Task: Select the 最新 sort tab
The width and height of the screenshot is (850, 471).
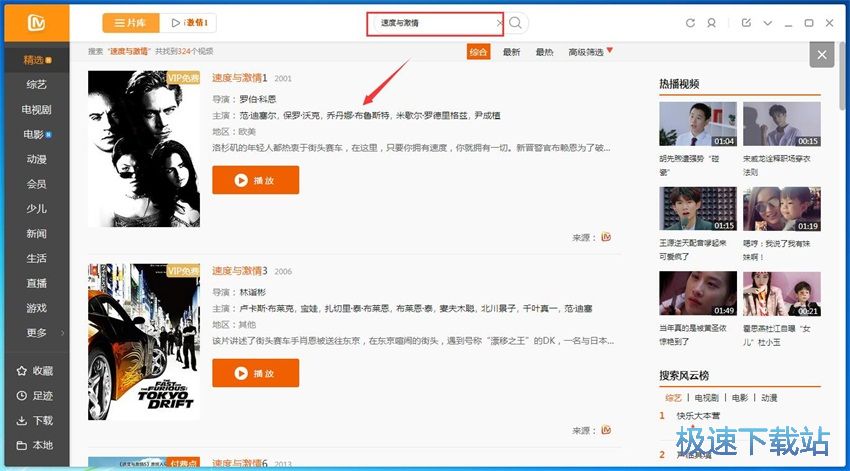Action: coord(511,52)
